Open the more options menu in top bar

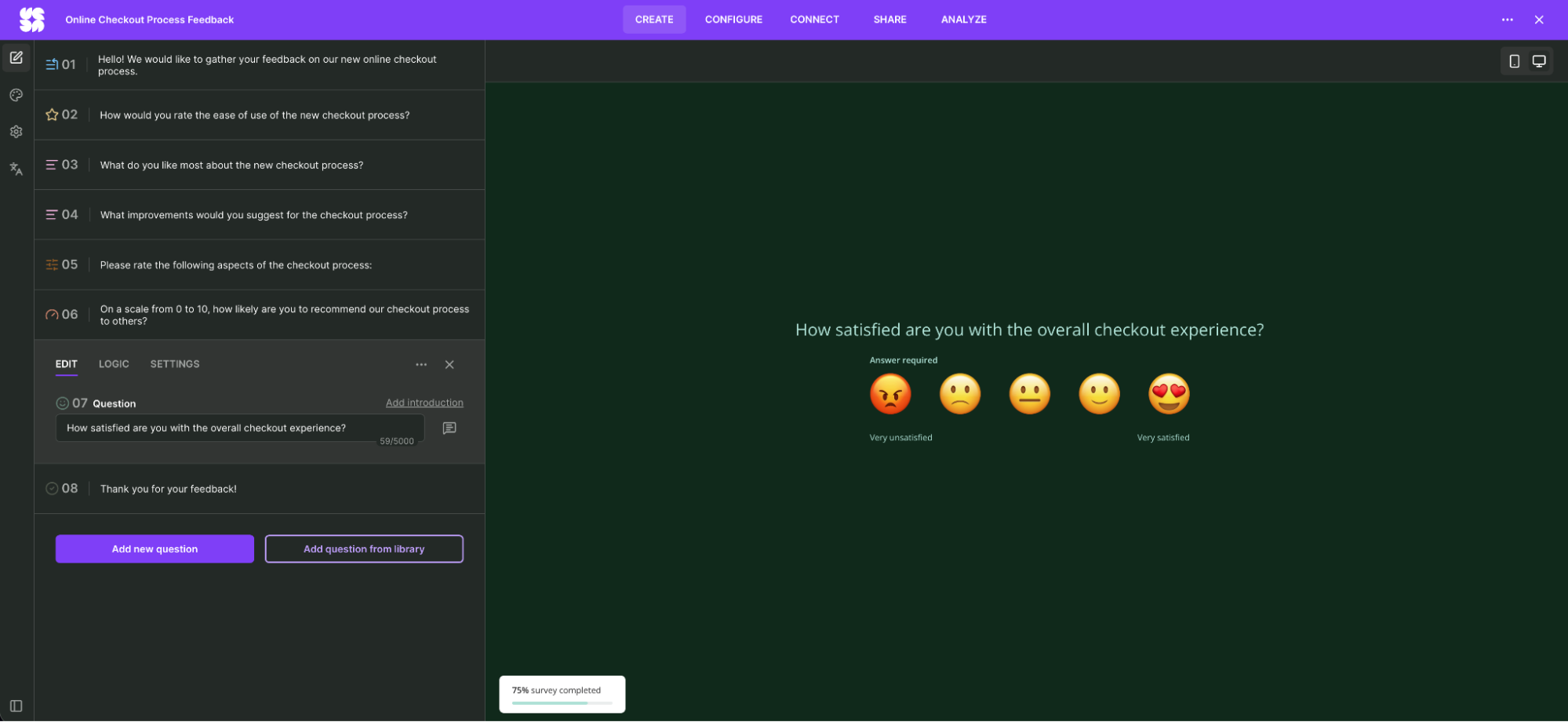pos(1507,20)
